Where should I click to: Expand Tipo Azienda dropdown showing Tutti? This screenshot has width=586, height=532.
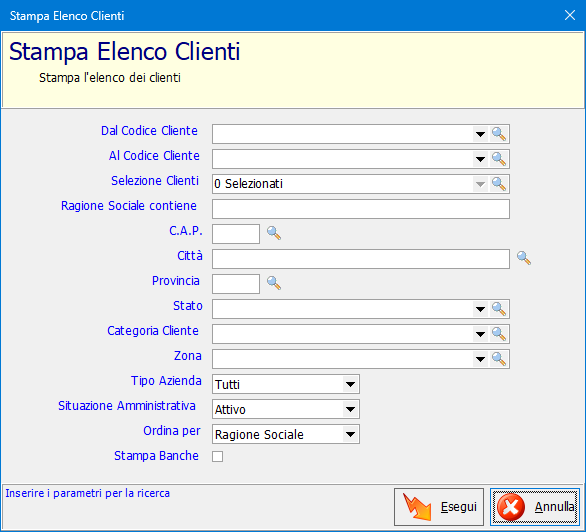pyautogui.click(x=350, y=384)
